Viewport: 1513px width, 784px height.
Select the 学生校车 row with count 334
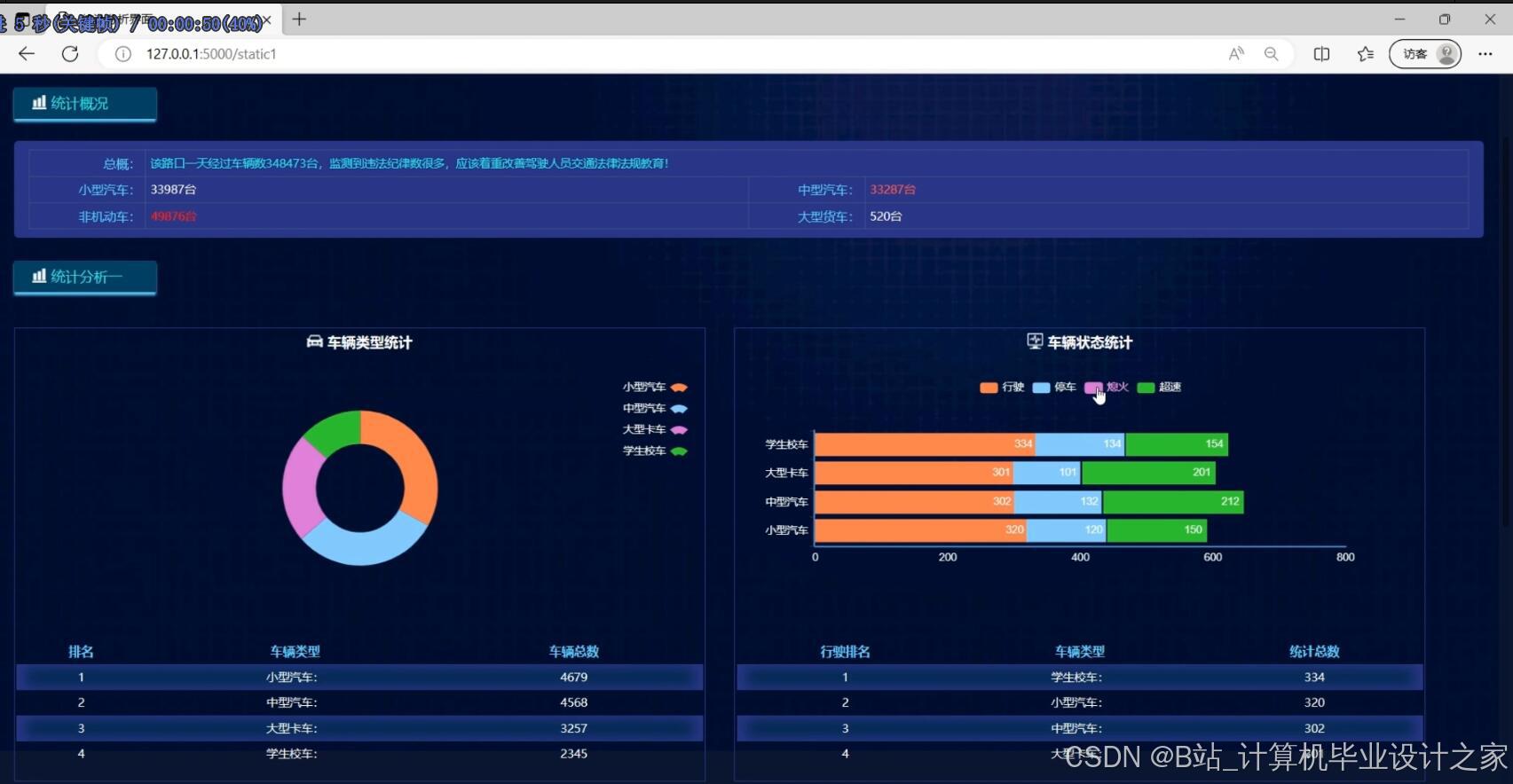point(1080,678)
